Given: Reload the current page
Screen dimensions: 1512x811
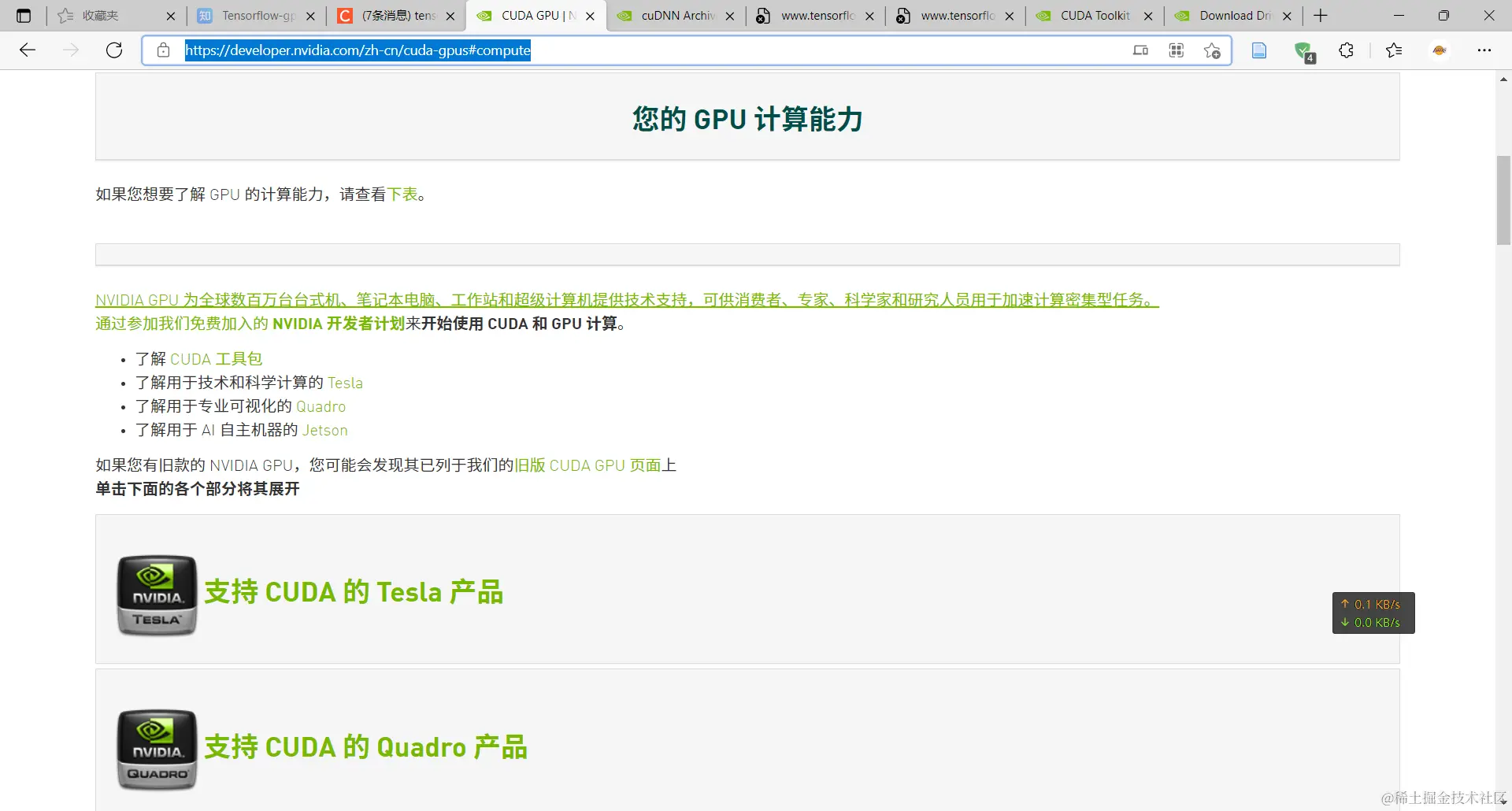Looking at the screenshot, I should tap(114, 50).
